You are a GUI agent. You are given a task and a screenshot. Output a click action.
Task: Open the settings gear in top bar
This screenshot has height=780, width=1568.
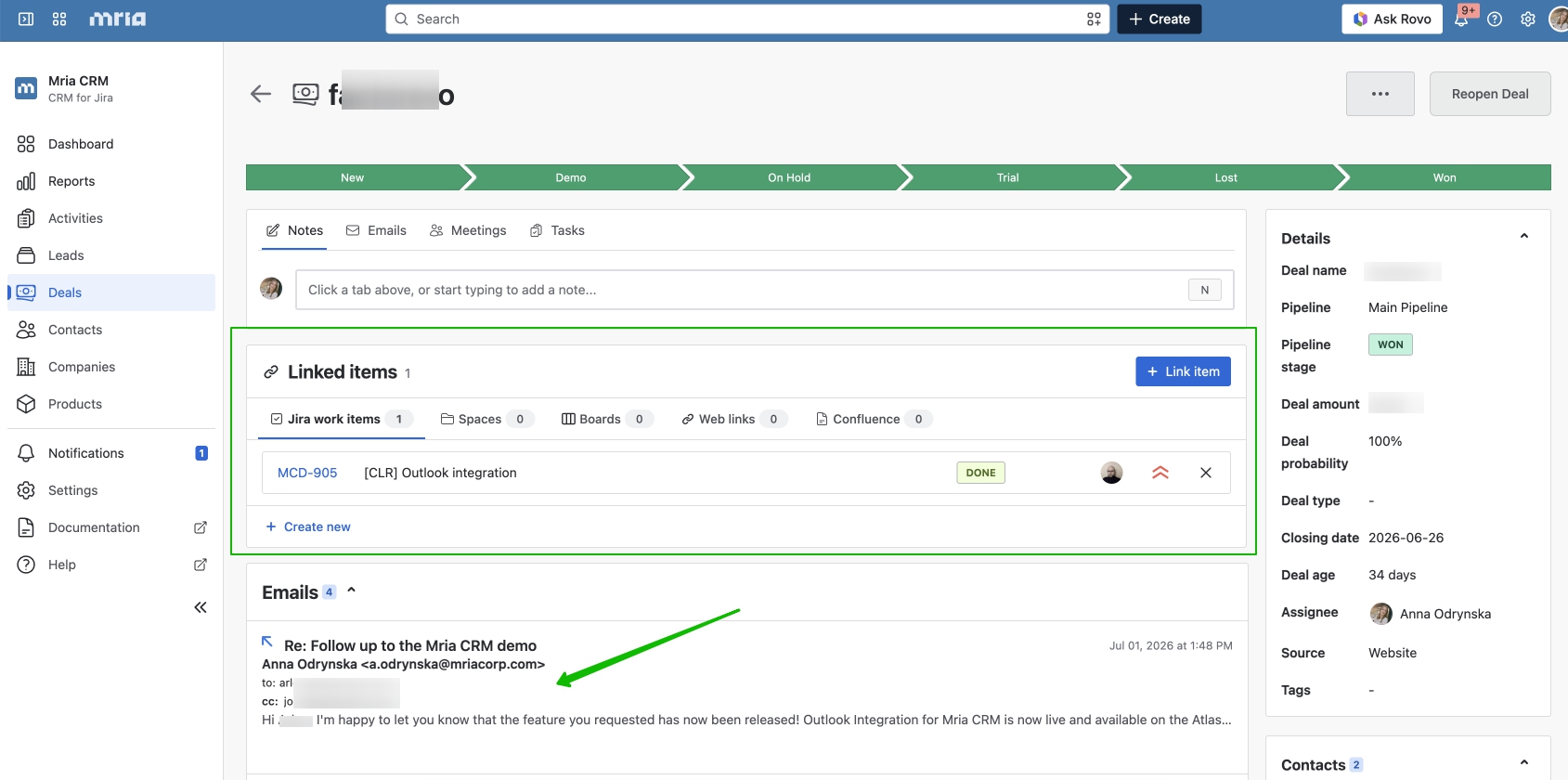[x=1528, y=19]
